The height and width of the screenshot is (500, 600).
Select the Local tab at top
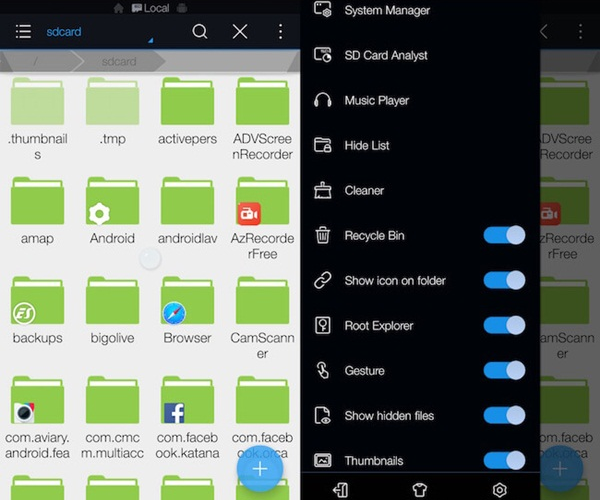[x=150, y=8]
